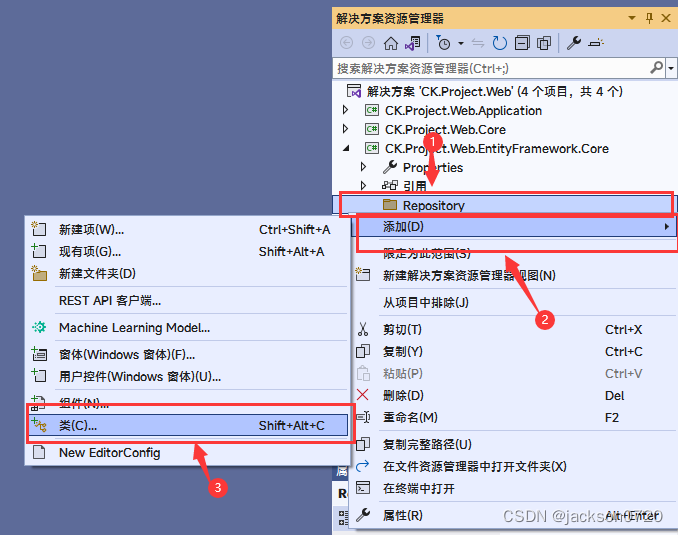The height and width of the screenshot is (535, 678).
Task: Collapse the CK.Project.Web.EntityFramework.Core node
Action: coord(346,148)
